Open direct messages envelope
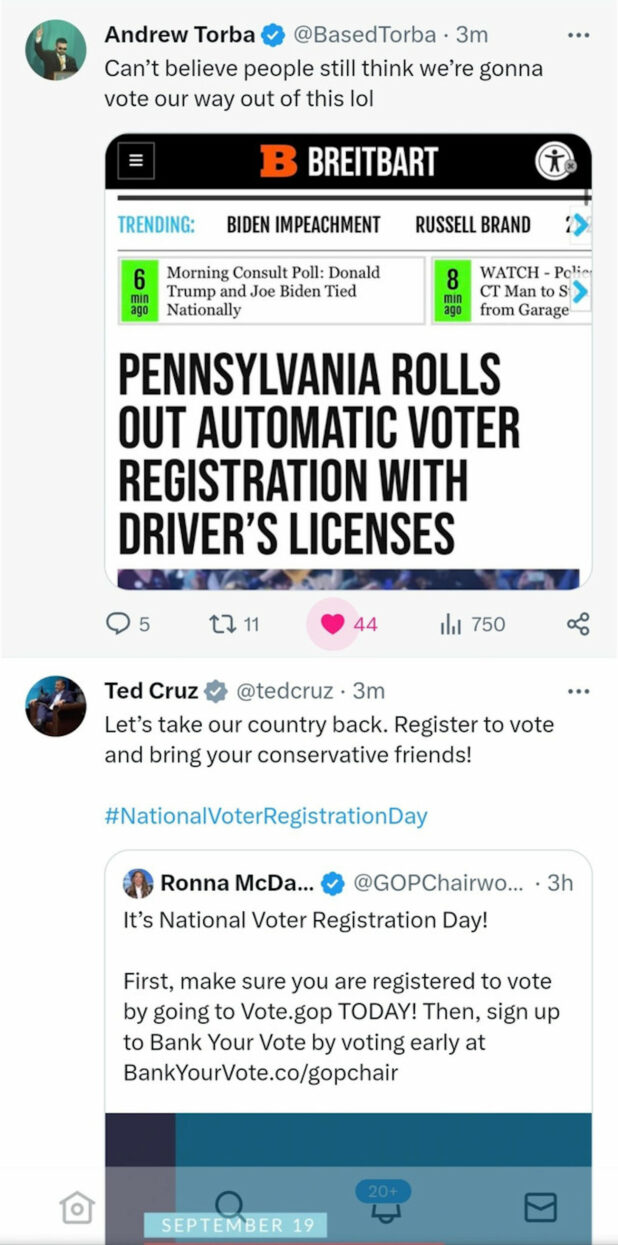Image resolution: width=618 pixels, height=1245 pixels. 540,1208
